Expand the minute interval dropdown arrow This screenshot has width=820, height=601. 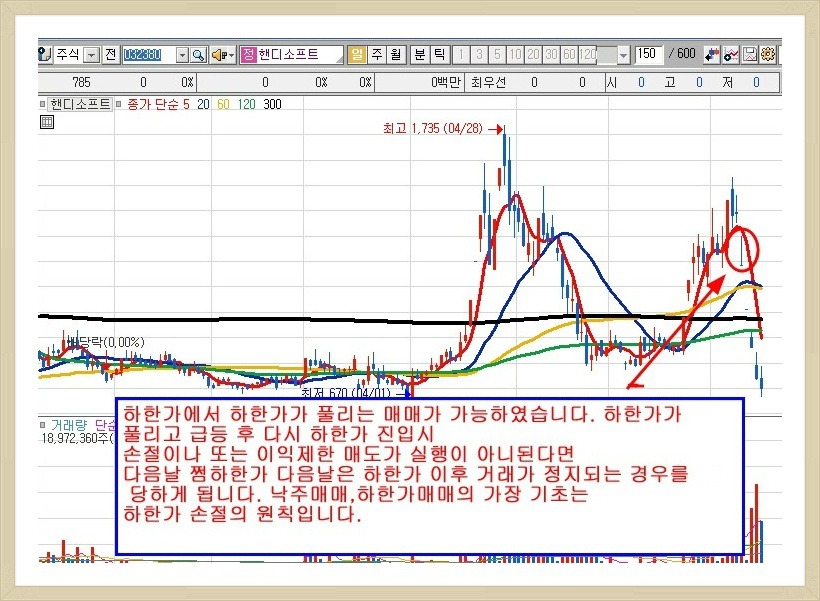pyautogui.click(x=623, y=54)
